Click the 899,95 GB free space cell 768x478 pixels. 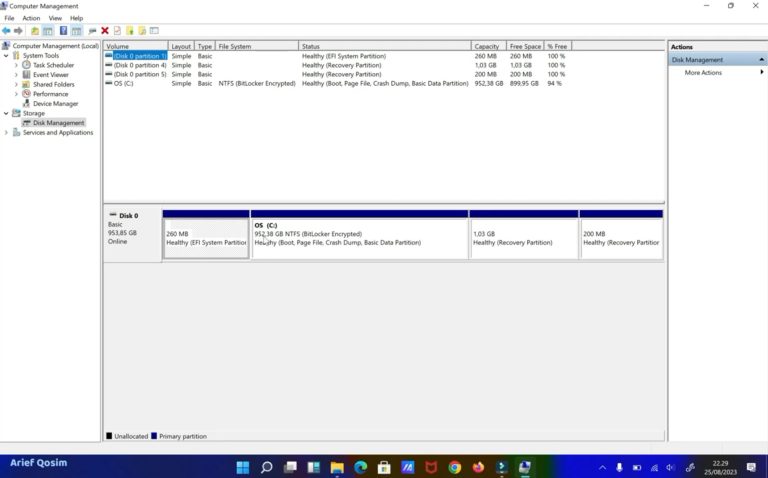click(x=524, y=84)
